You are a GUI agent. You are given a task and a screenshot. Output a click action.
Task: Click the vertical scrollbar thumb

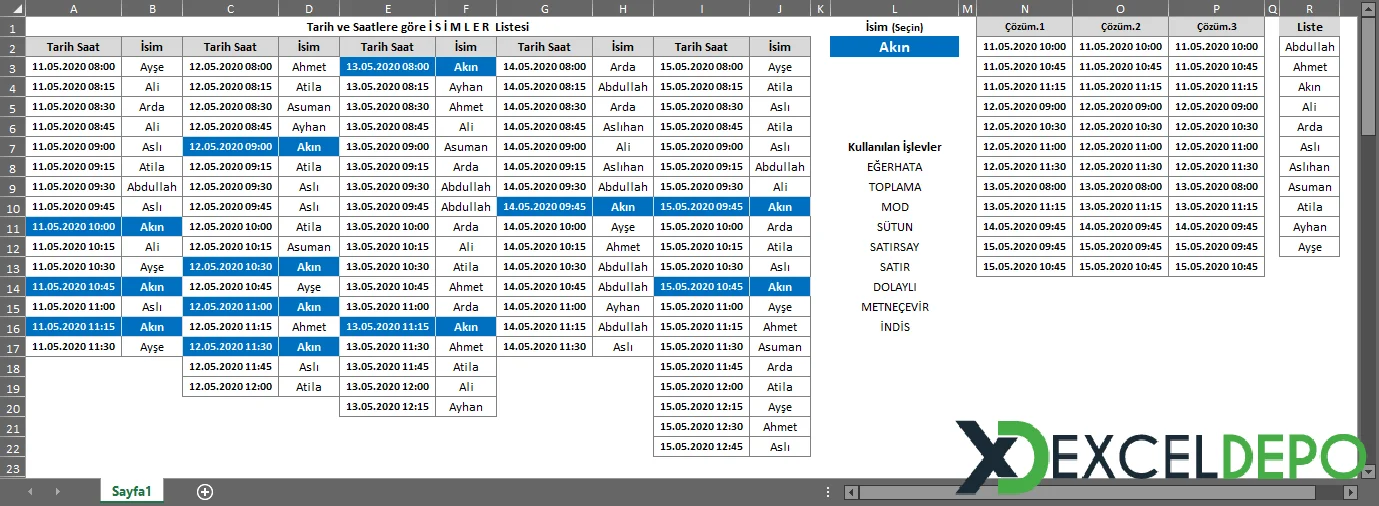coord(1369,80)
